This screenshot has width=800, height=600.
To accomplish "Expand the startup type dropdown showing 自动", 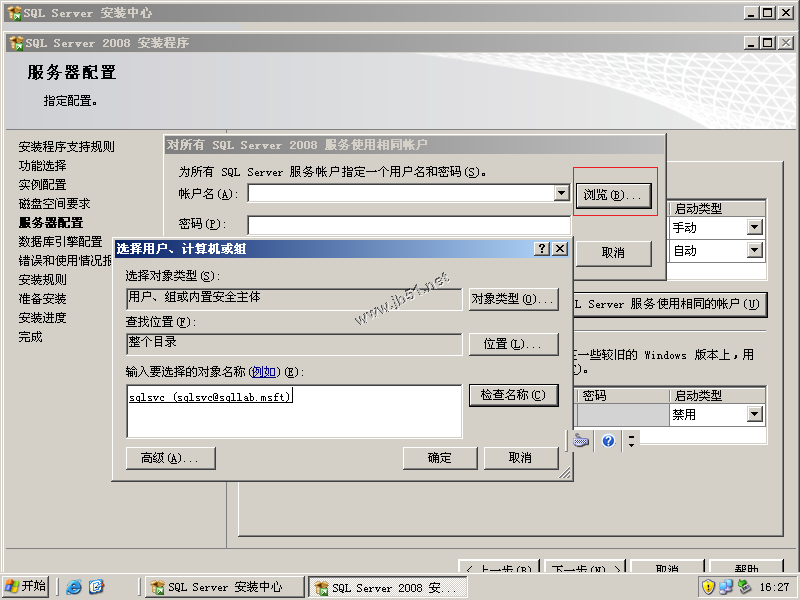I will coord(755,250).
